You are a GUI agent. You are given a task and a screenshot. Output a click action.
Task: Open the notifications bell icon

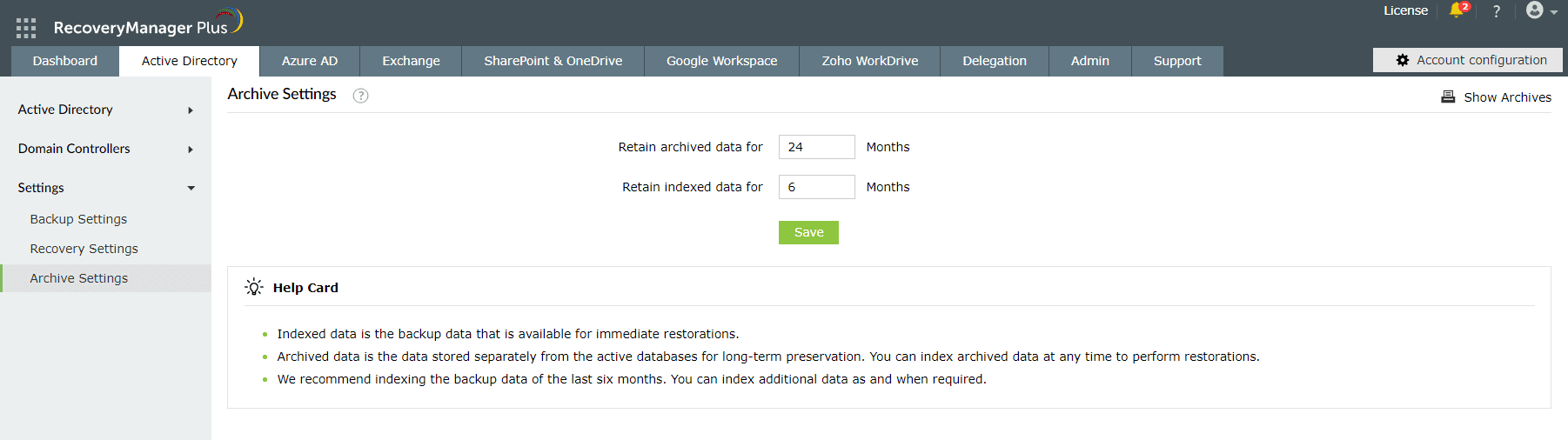pos(1457,10)
